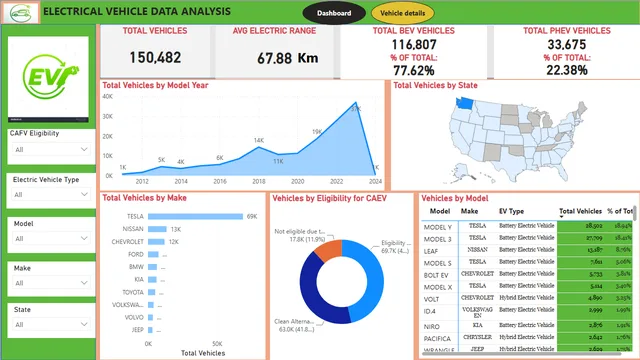
Task: Click the MODEL 3 table row
Action: point(527,238)
